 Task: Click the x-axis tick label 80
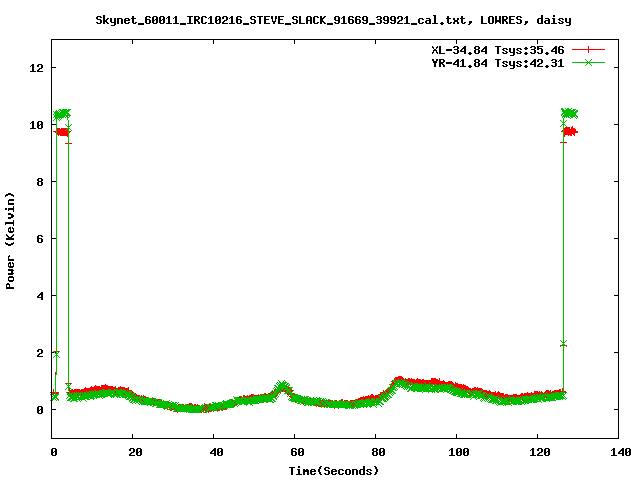pos(378,452)
